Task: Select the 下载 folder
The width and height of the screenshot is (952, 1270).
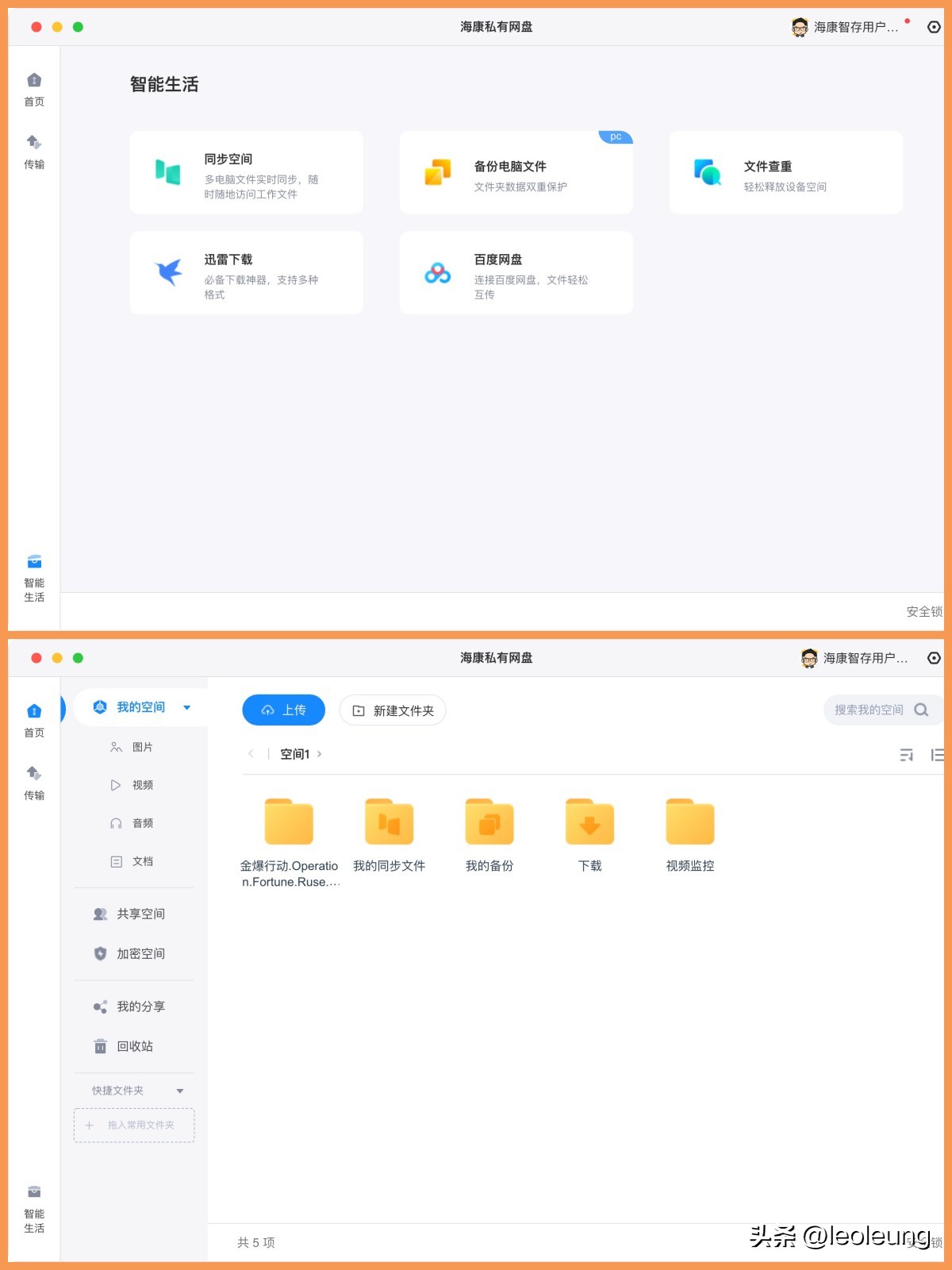Action: [589, 835]
